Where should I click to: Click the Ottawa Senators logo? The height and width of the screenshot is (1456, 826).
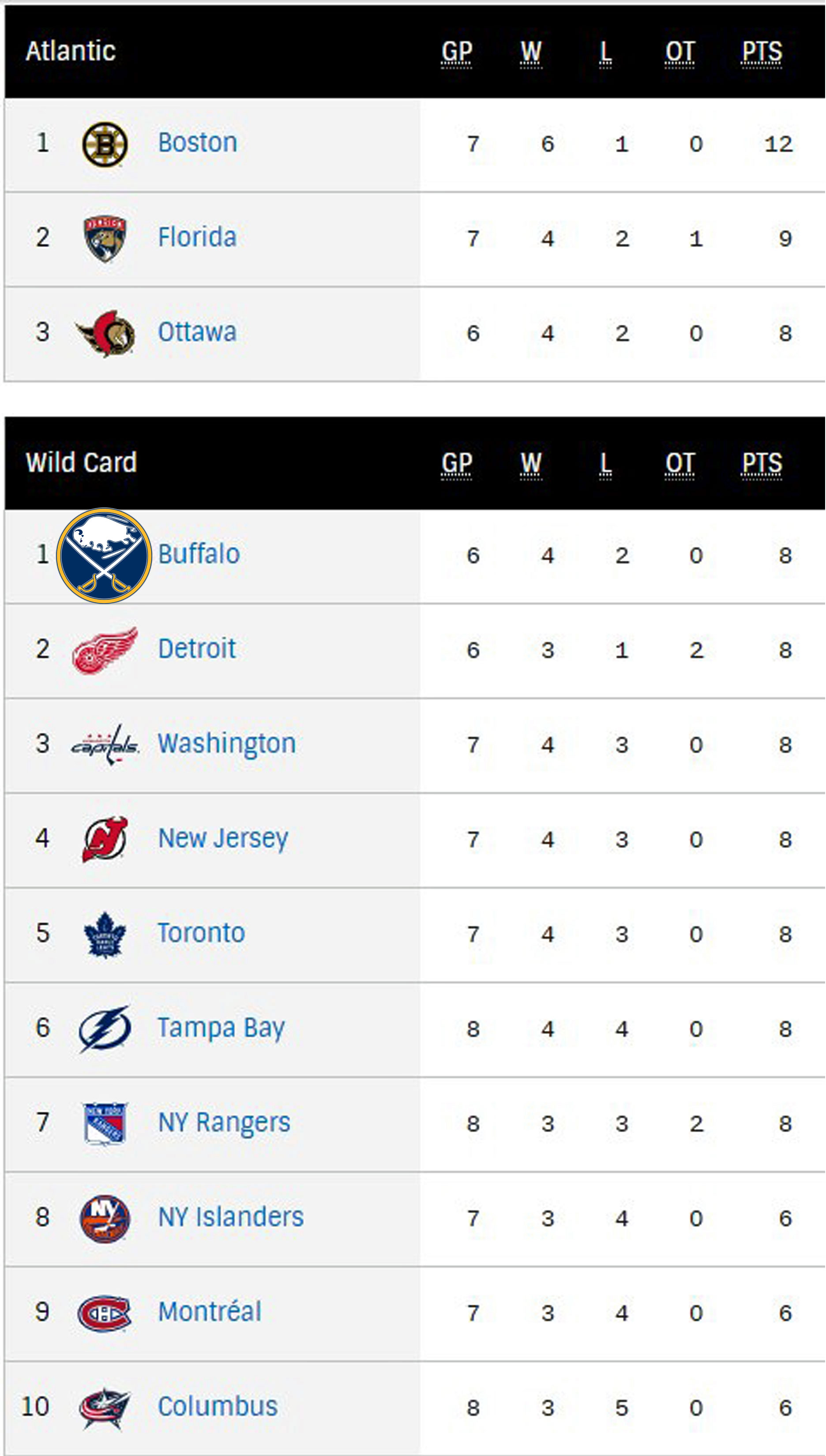pos(105,334)
